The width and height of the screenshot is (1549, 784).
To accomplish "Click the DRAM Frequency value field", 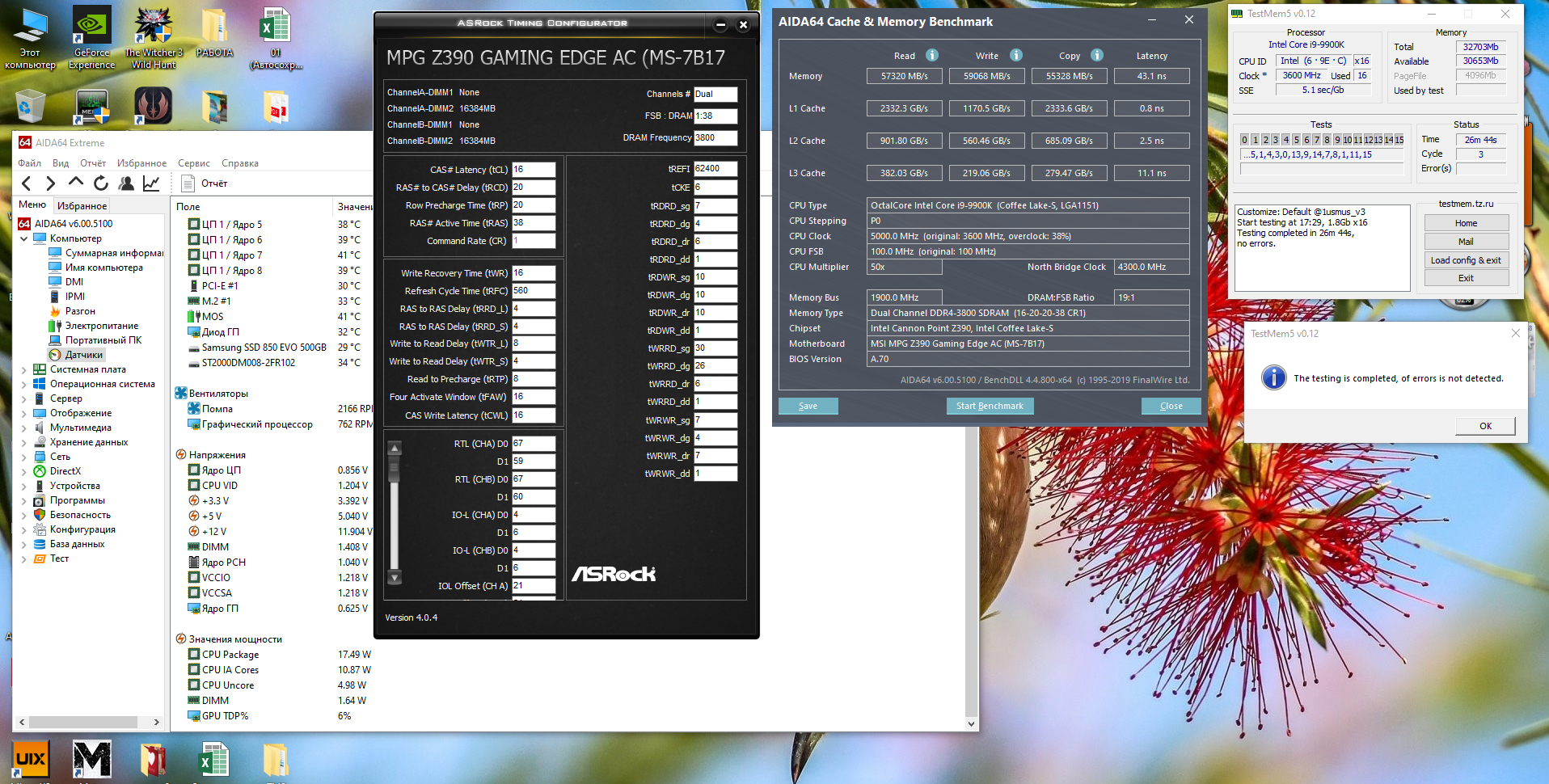I will tap(715, 137).
